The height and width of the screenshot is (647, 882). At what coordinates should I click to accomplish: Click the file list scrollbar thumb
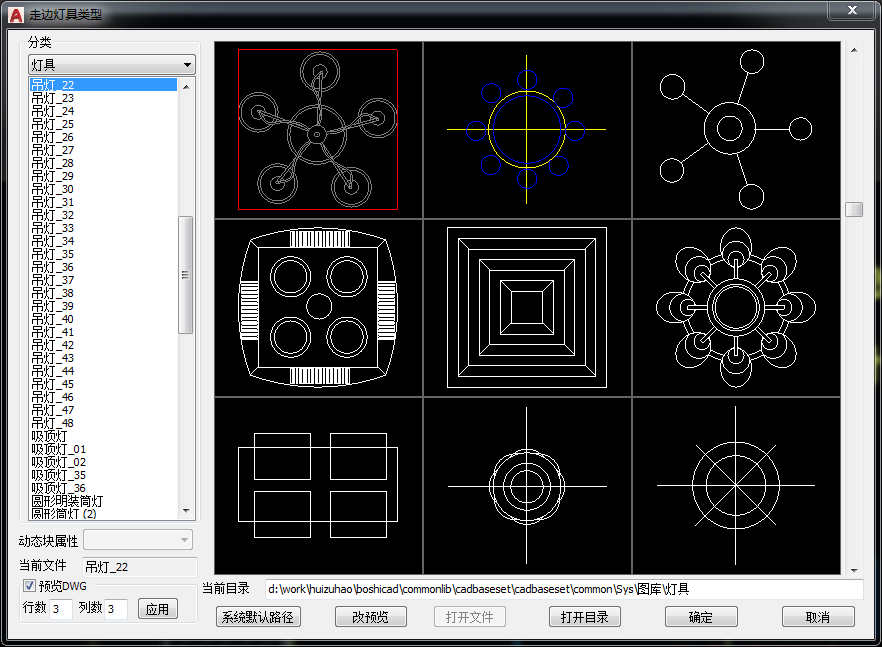point(186,275)
